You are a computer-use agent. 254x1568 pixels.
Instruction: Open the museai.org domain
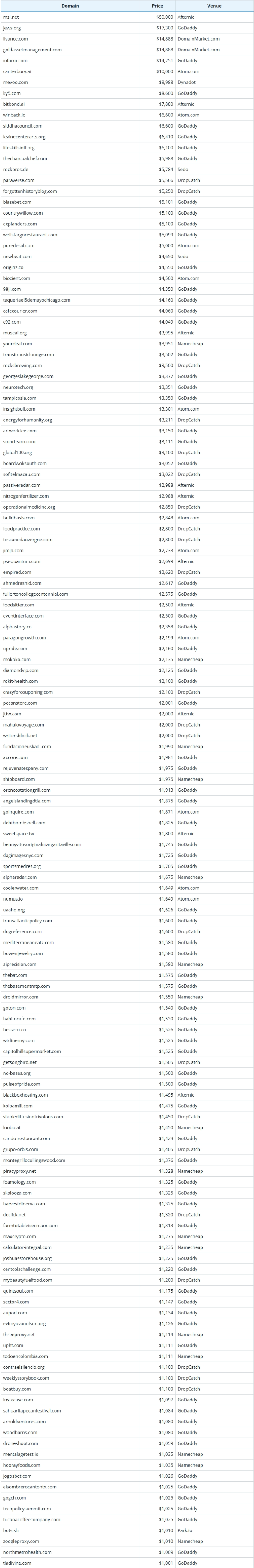tap(15, 333)
